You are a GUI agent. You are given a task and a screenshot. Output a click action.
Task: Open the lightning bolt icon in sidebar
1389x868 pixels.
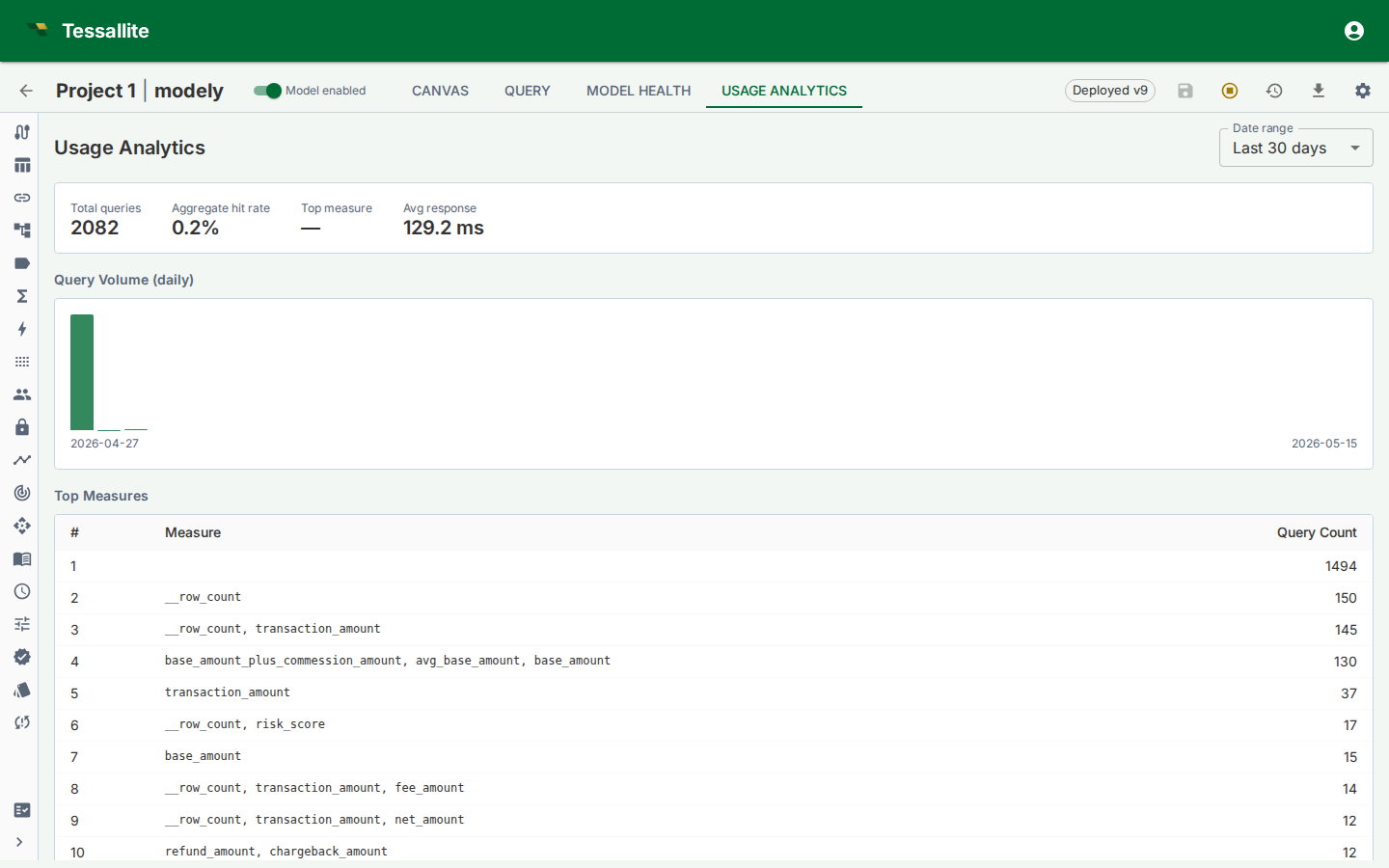(x=22, y=329)
